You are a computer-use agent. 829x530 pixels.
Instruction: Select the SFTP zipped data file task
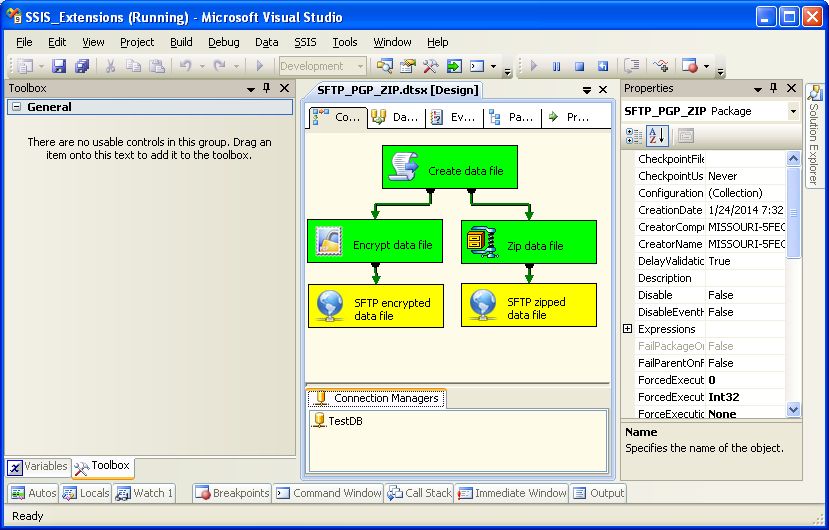[529, 305]
